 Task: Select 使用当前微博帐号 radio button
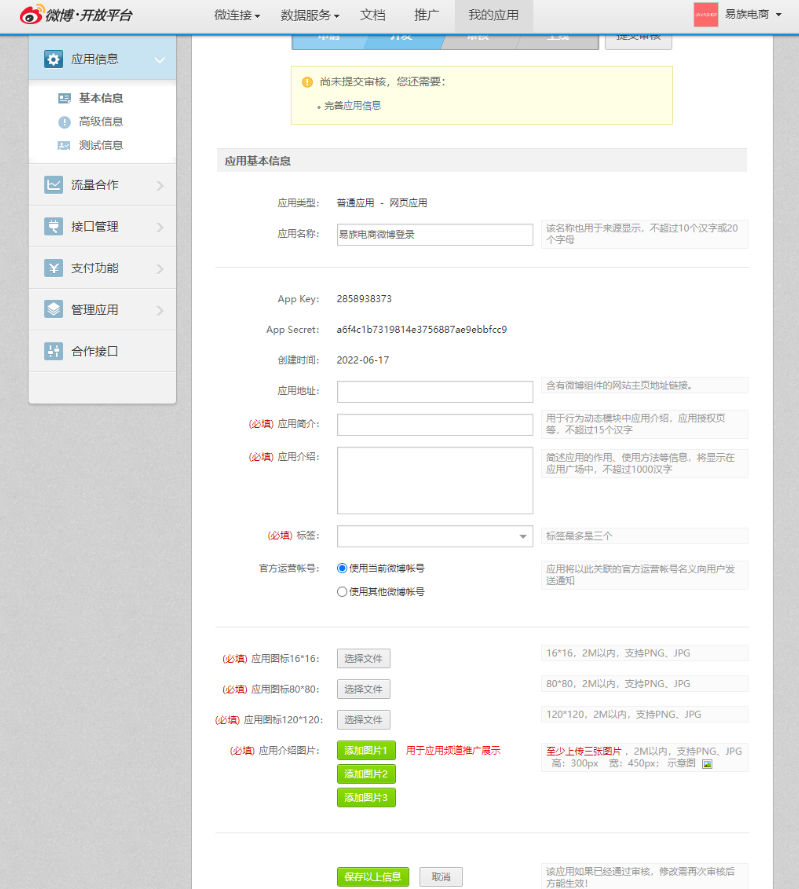click(342, 568)
